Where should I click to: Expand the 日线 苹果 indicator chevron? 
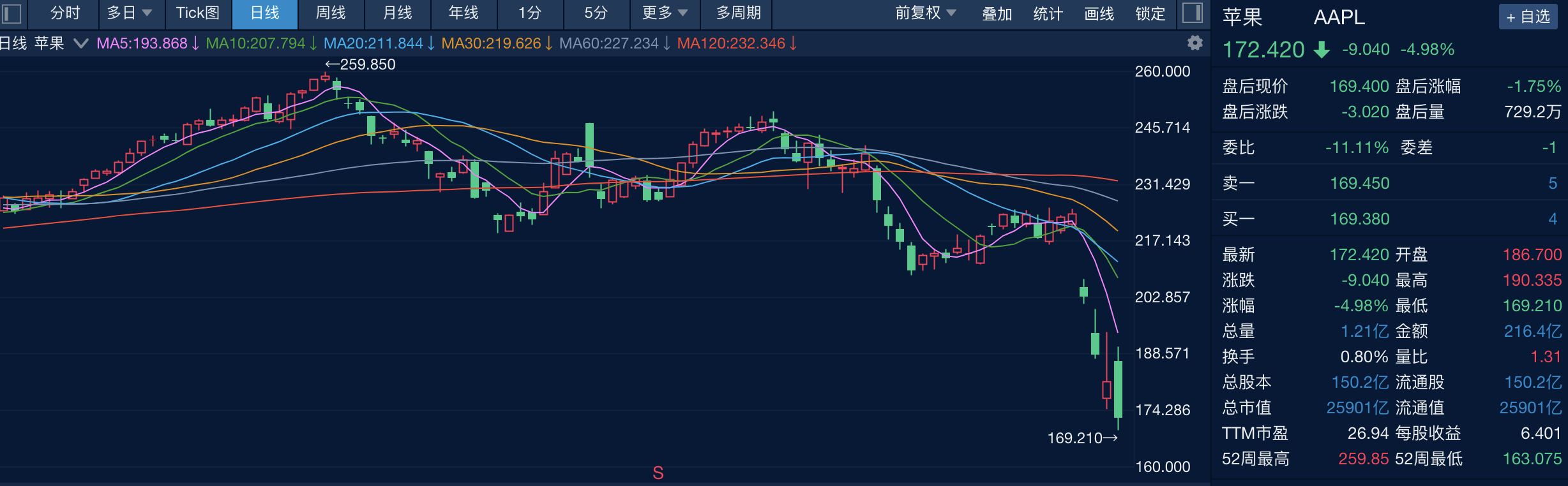(x=80, y=43)
